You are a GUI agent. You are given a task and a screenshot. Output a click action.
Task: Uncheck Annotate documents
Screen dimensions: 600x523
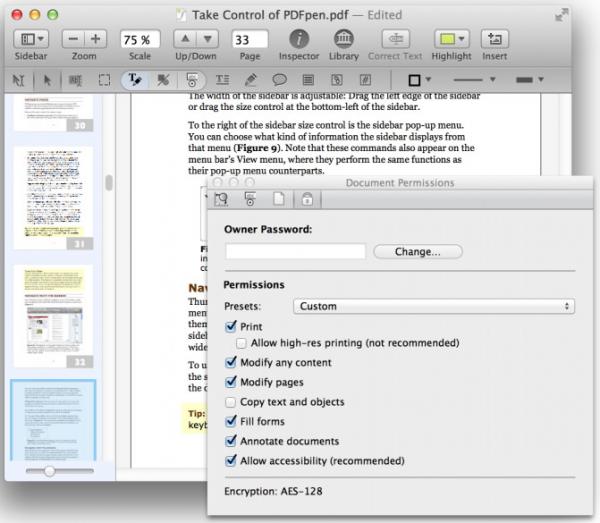coord(231,441)
